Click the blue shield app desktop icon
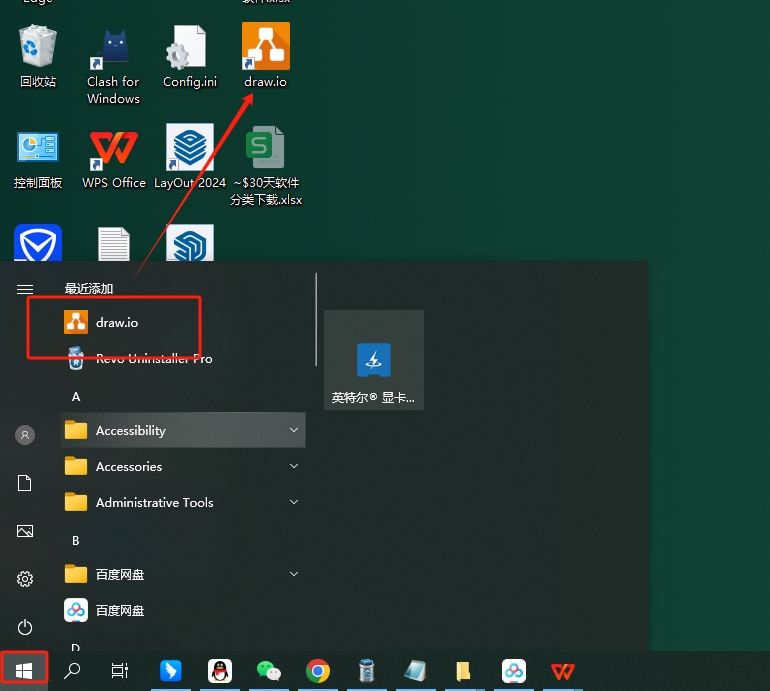The image size is (770, 691). [x=38, y=243]
